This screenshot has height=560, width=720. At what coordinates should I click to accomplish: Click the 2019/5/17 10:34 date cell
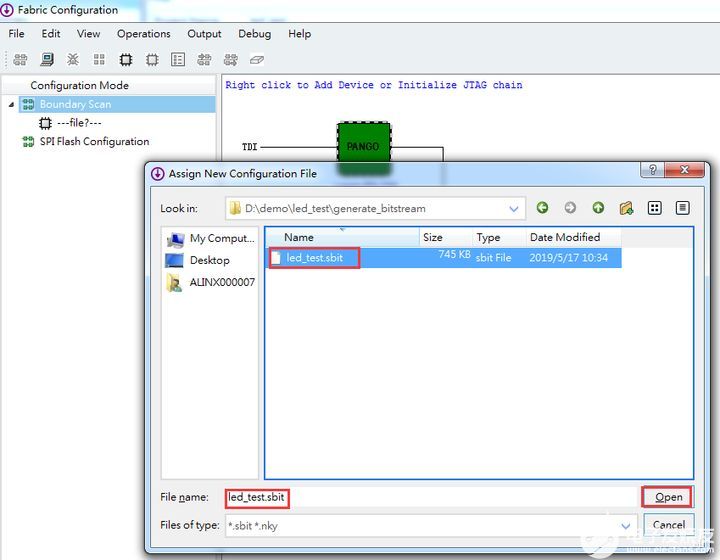[568, 258]
